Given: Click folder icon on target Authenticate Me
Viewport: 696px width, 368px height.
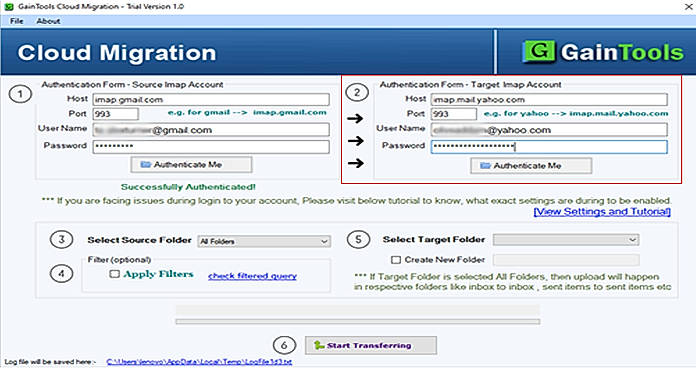Looking at the screenshot, I should pyautogui.click(x=486, y=166).
